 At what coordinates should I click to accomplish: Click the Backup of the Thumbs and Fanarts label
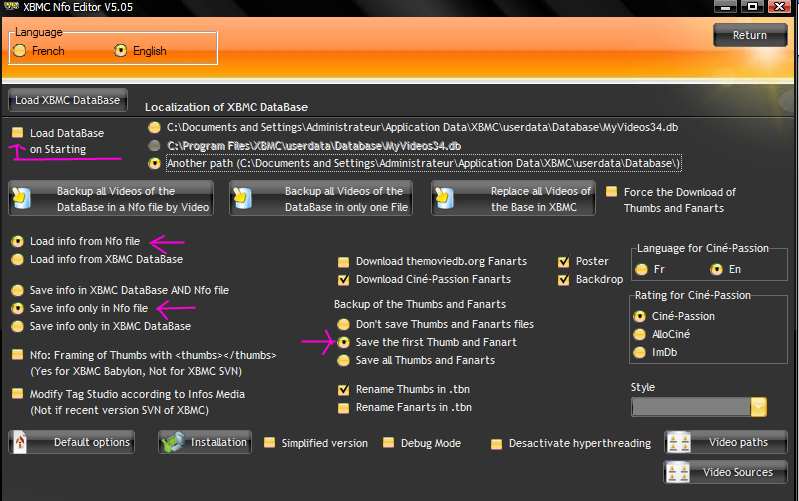pos(420,304)
